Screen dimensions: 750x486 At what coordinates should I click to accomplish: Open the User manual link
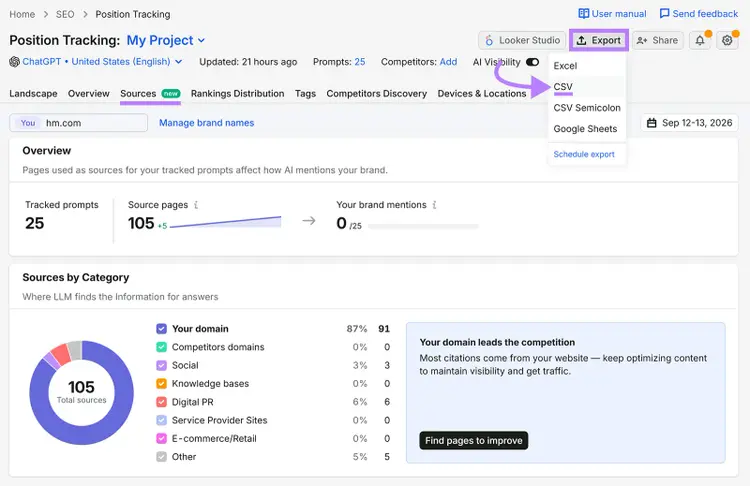click(x=612, y=13)
